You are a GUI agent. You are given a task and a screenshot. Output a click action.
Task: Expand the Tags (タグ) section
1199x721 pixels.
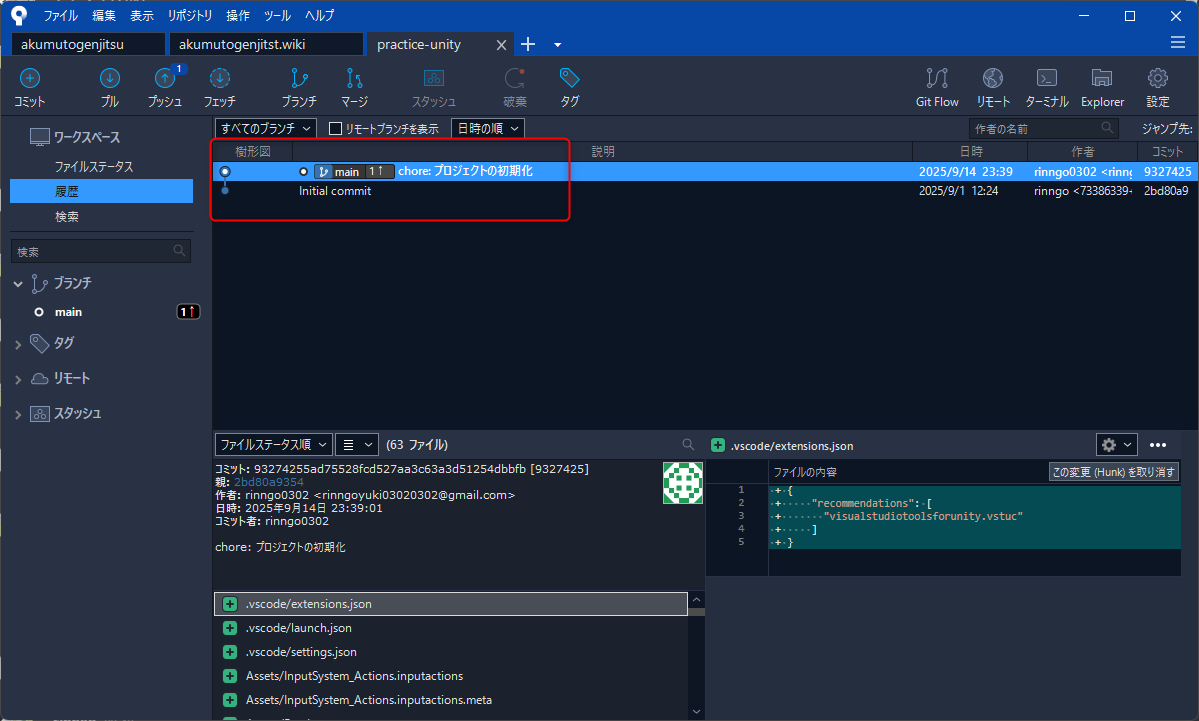pyautogui.click(x=18, y=344)
